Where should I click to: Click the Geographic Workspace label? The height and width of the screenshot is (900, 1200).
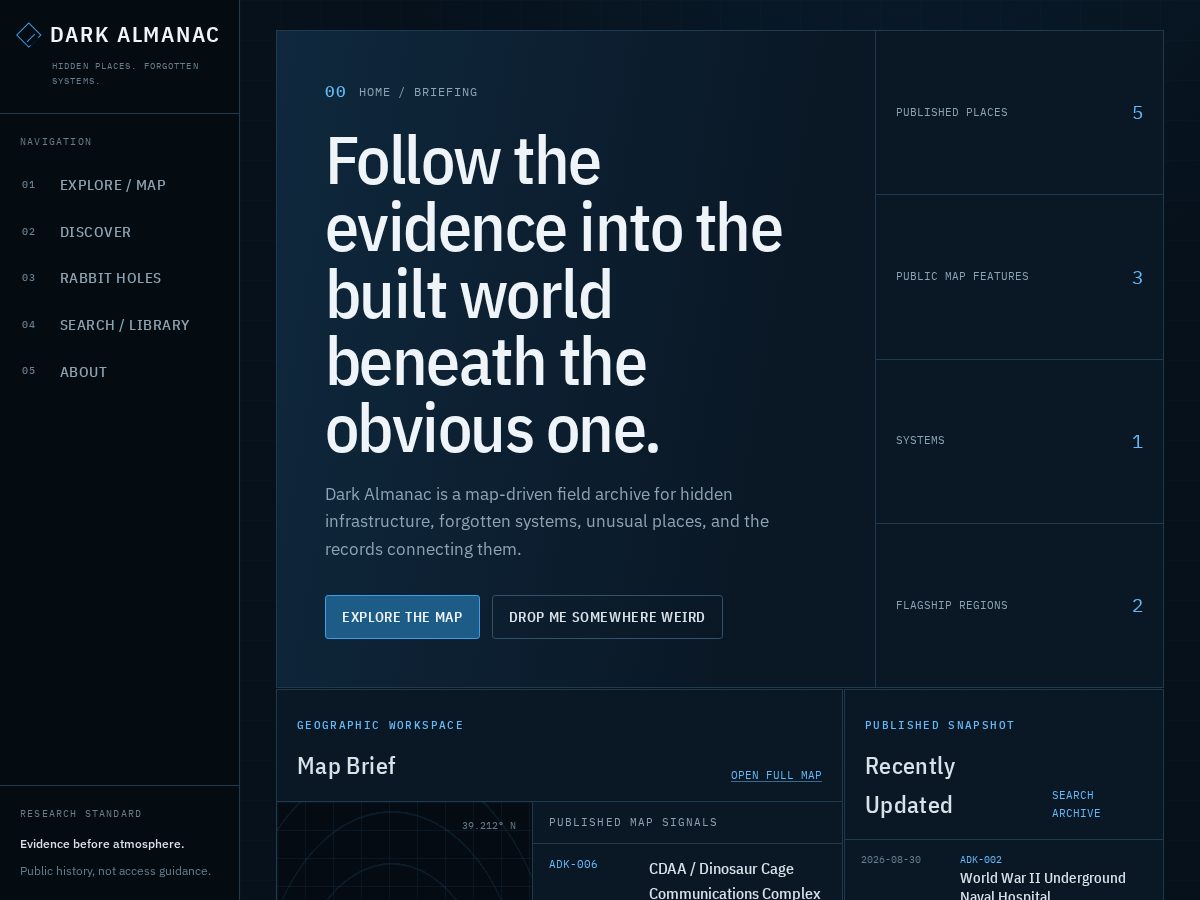(380, 725)
